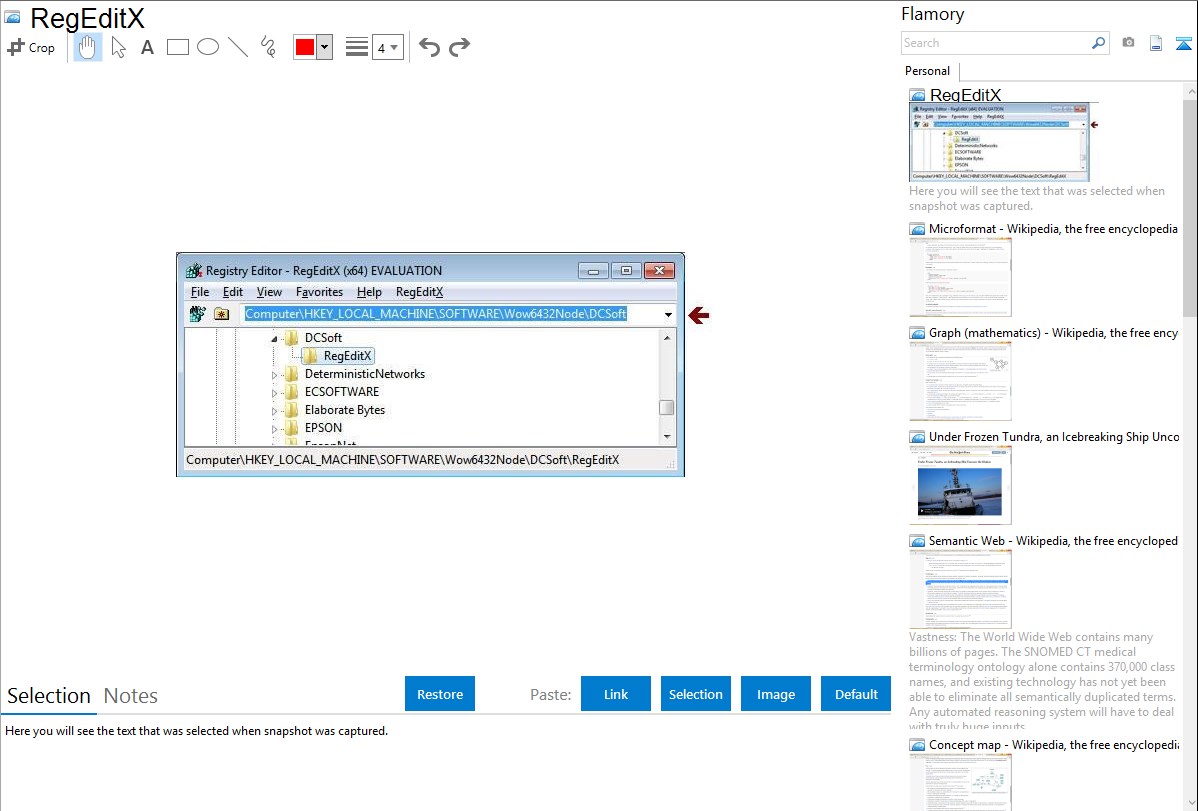Choose the freehand scribble tool
The width and height of the screenshot is (1198, 811).
268,47
